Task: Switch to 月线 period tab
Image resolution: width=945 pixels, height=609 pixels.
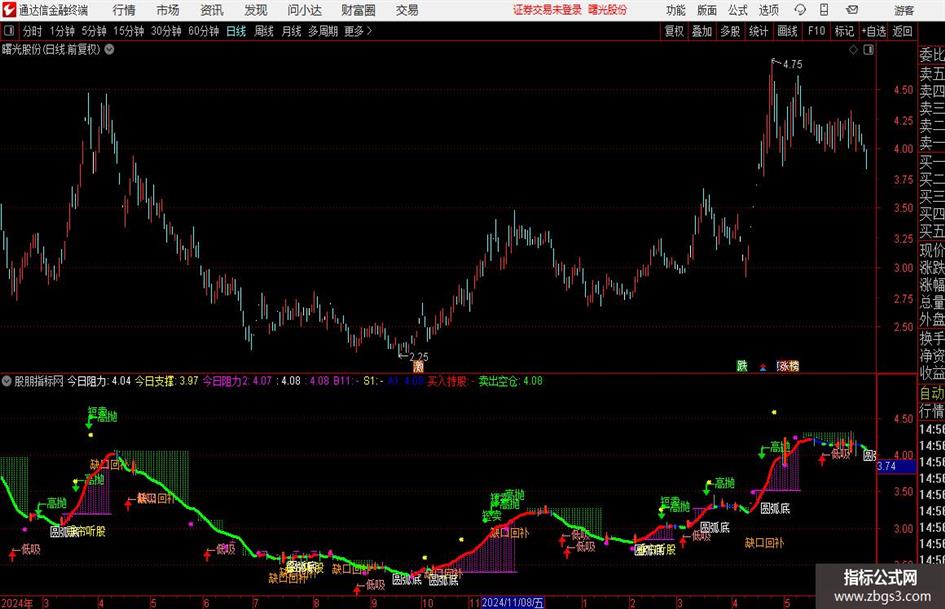Action: [291, 31]
